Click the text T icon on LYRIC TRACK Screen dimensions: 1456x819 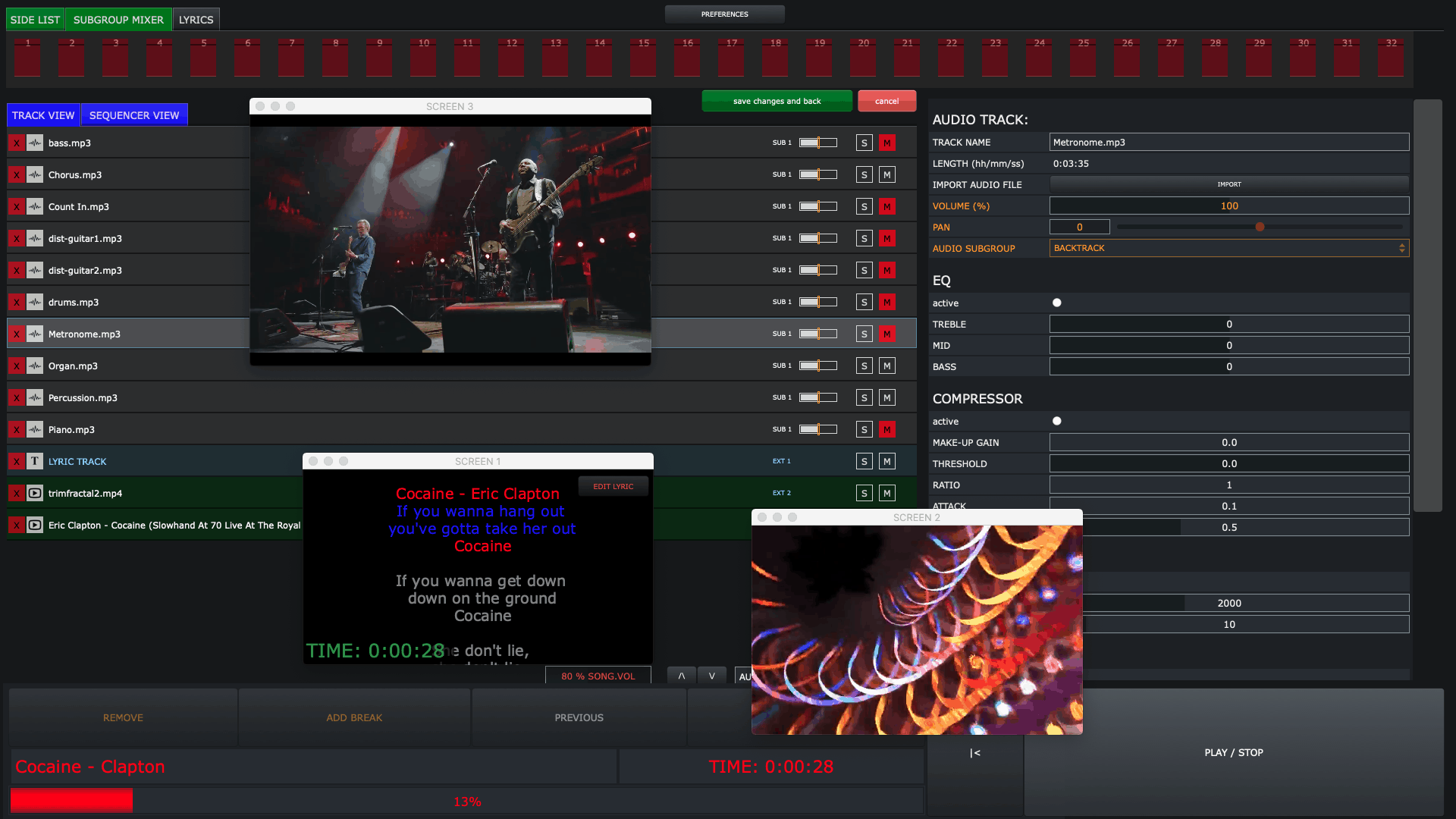35,461
